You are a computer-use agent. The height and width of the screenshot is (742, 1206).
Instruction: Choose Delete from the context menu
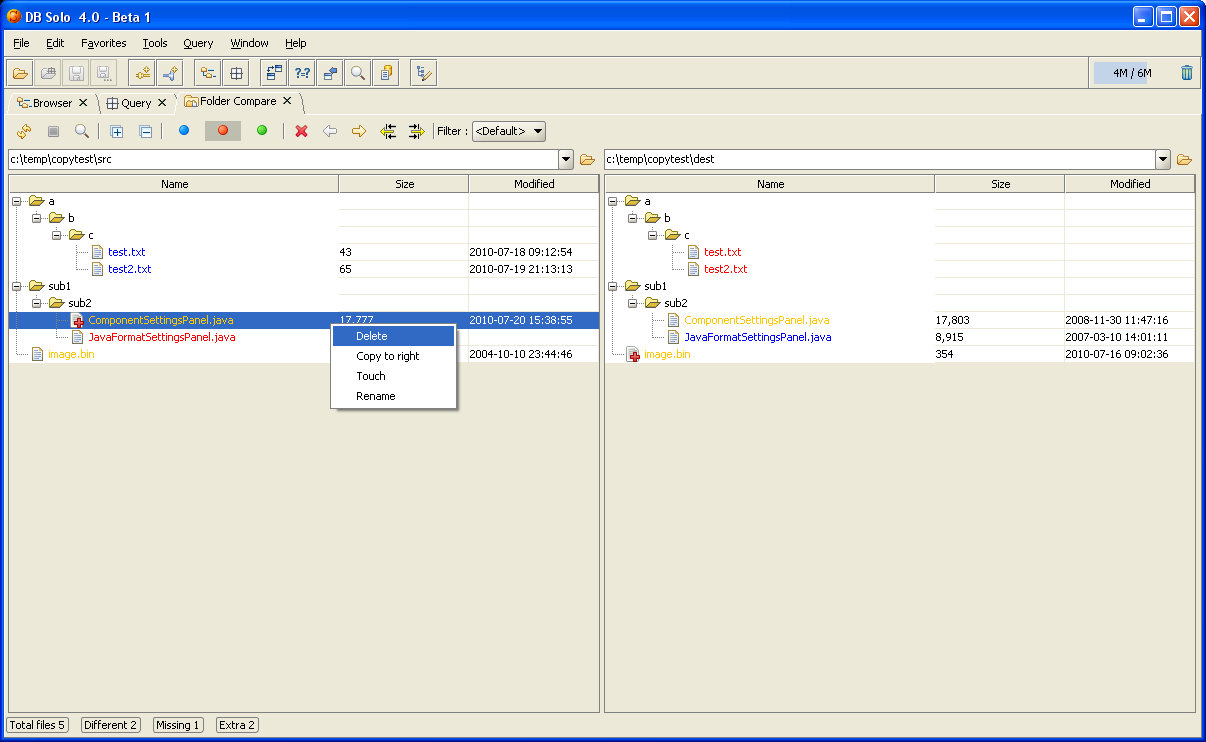tap(393, 336)
